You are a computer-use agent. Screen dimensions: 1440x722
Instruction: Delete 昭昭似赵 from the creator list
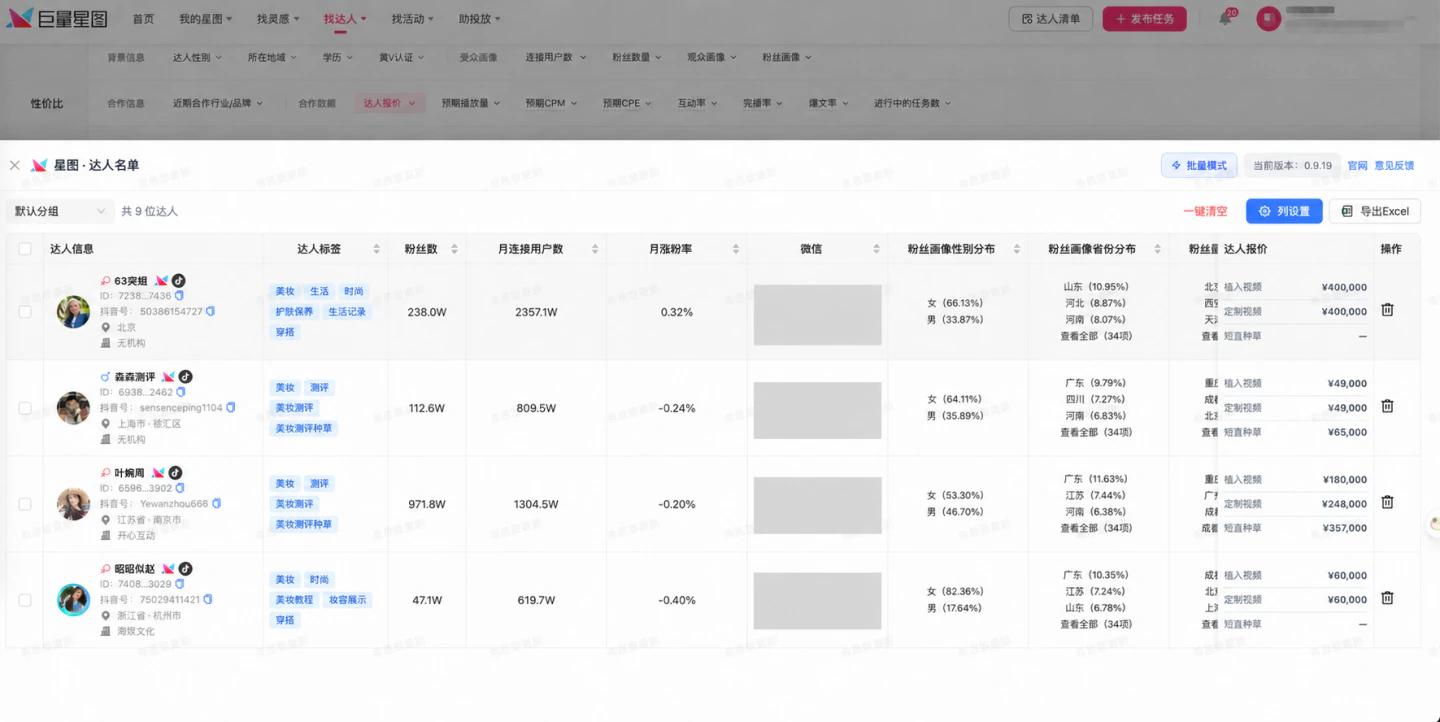(x=1387, y=598)
